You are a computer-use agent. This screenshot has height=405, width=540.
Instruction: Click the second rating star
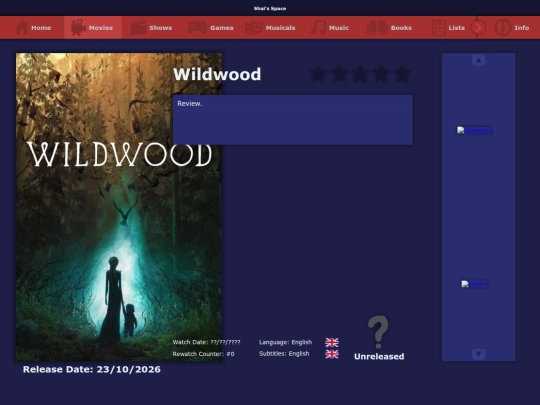tap(339, 74)
